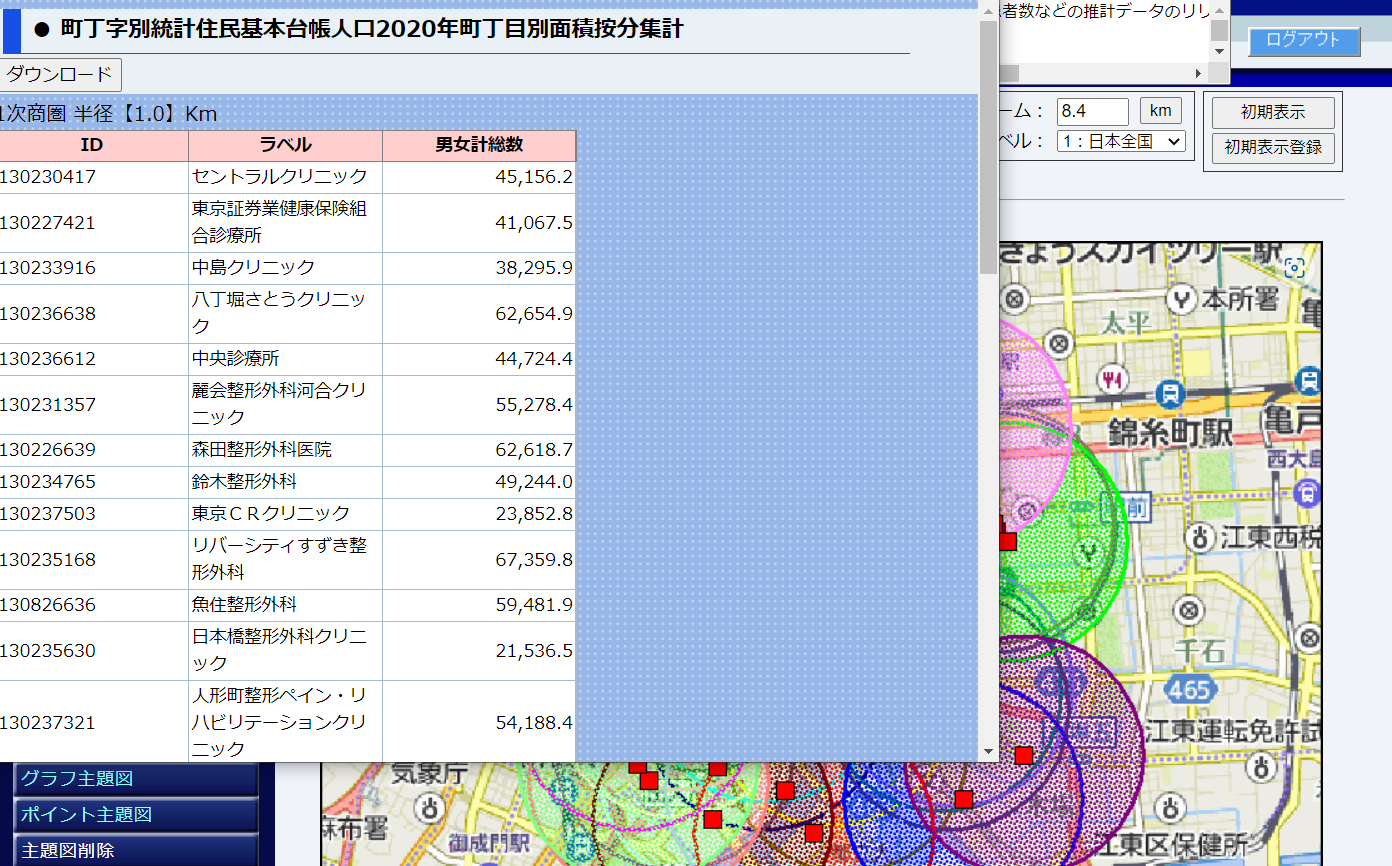Click the ラベル column header
Image resolution: width=1392 pixels, height=866 pixels.
pos(285,146)
